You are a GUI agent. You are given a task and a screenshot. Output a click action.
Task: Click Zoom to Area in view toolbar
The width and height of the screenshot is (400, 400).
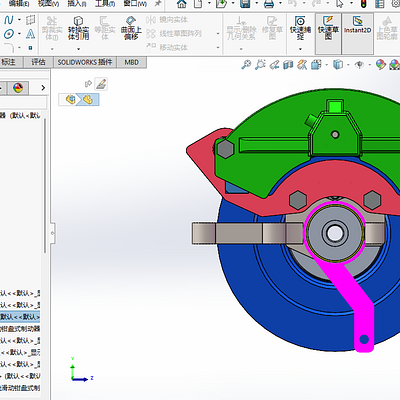[x=260, y=64]
